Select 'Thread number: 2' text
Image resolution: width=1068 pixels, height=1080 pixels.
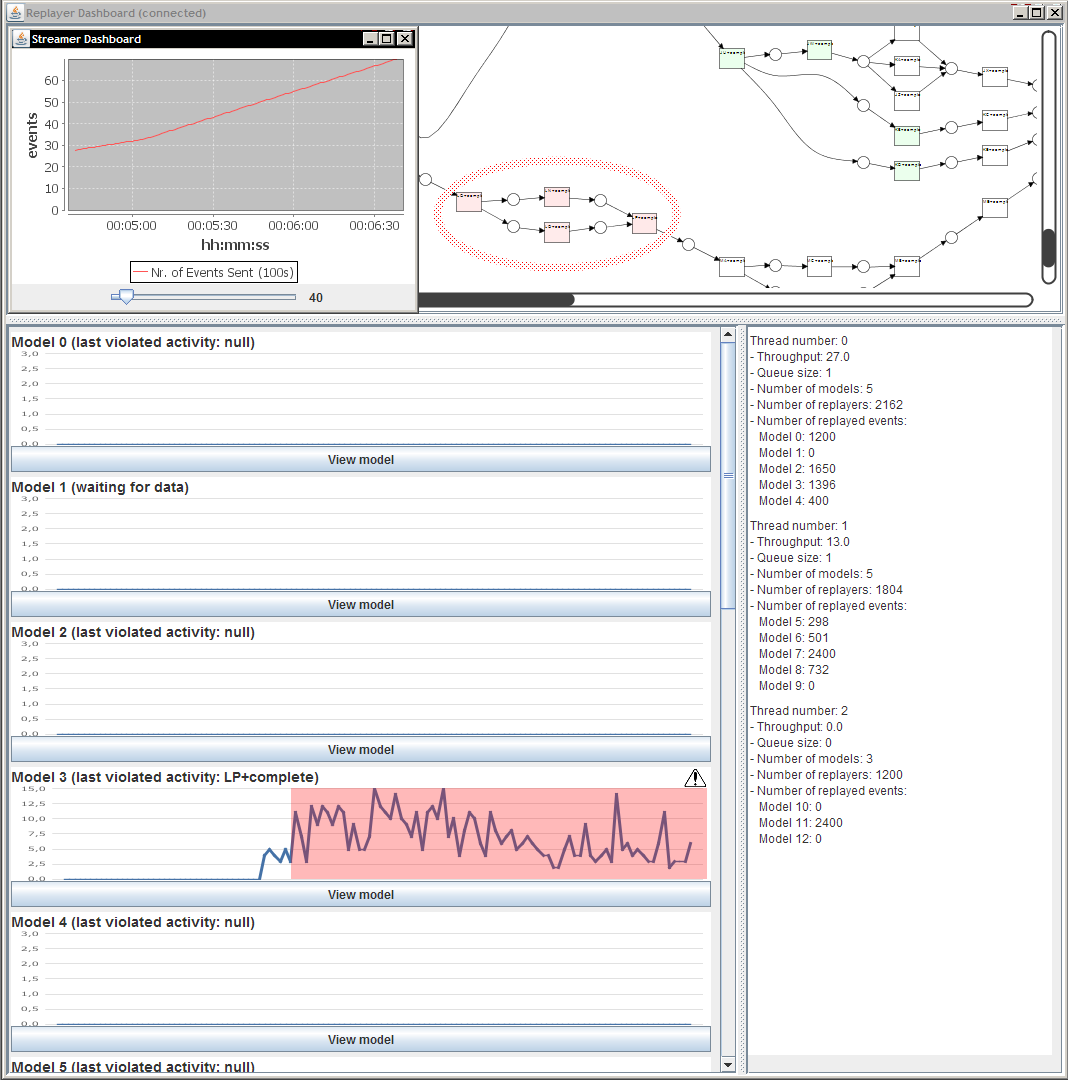(799, 710)
